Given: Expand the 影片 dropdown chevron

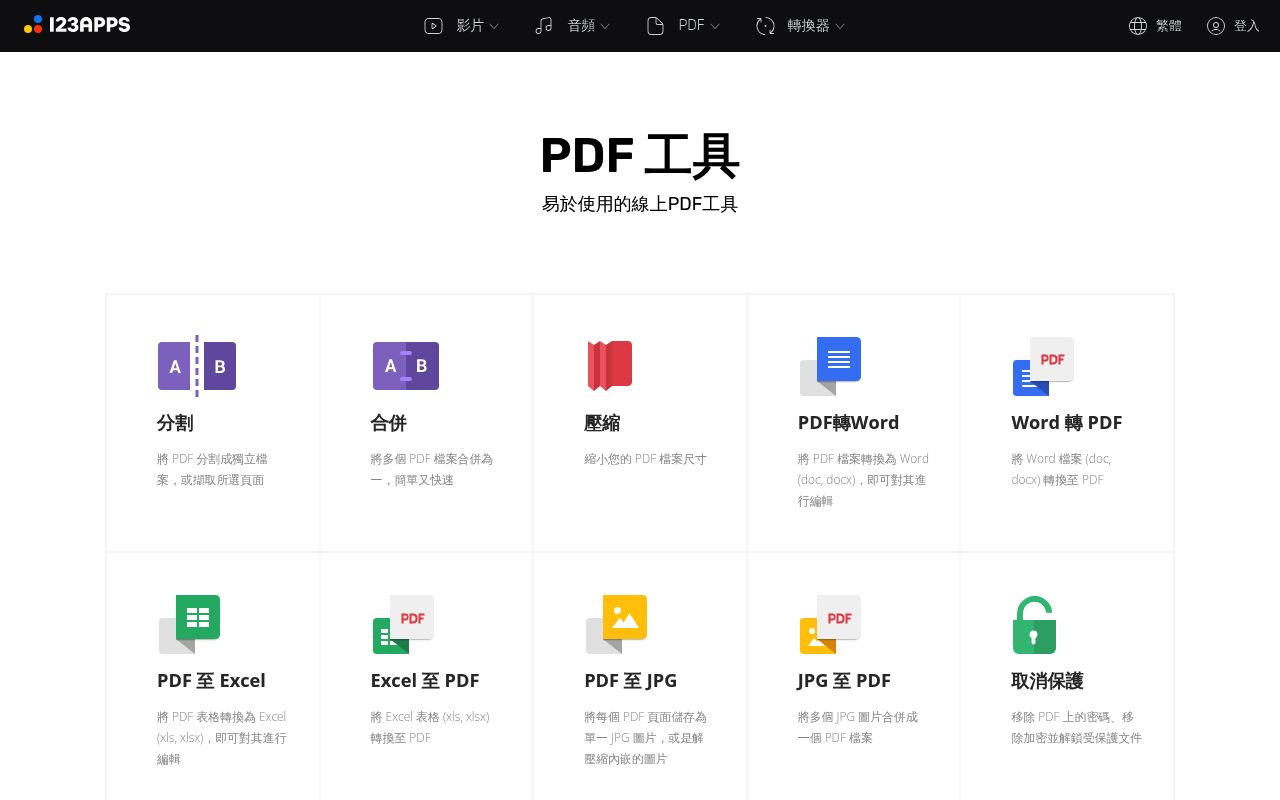Looking at the screenshot, I should tap(494, 27).
